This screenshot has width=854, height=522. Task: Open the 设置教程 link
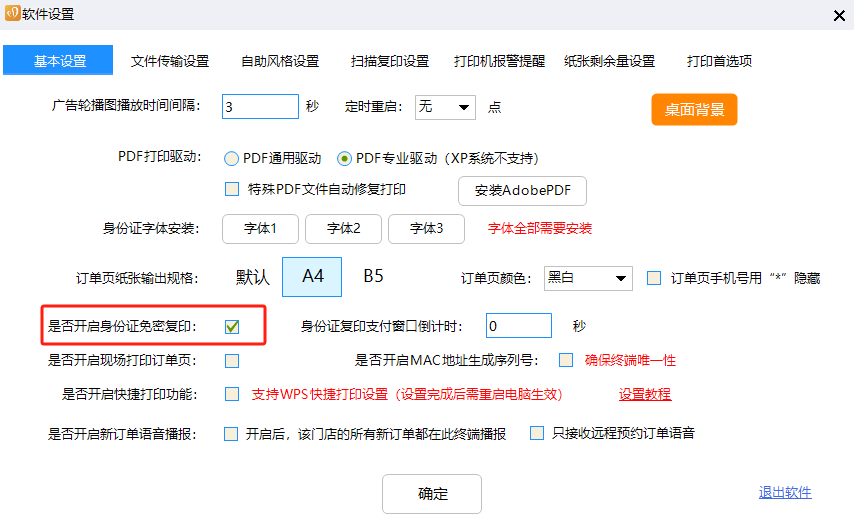pyautogui.click(x=644, y=394)
